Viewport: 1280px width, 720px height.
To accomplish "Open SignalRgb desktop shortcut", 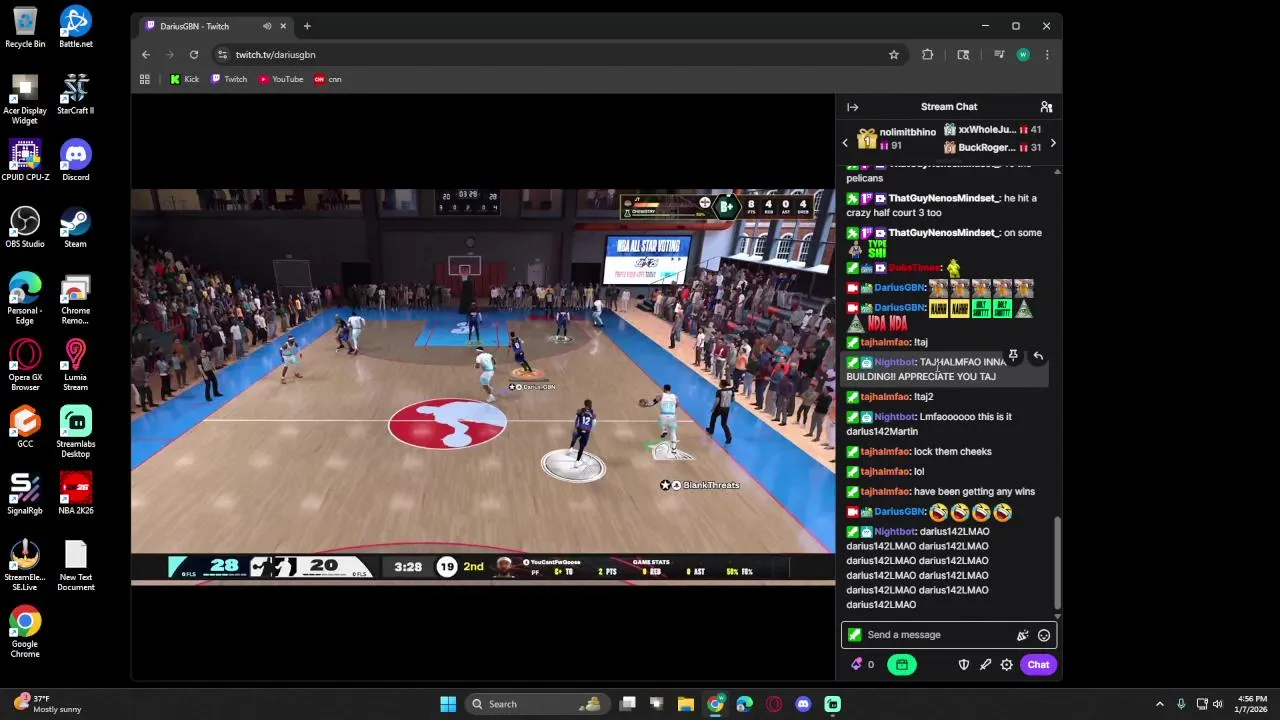I will [x=25, y=493].
